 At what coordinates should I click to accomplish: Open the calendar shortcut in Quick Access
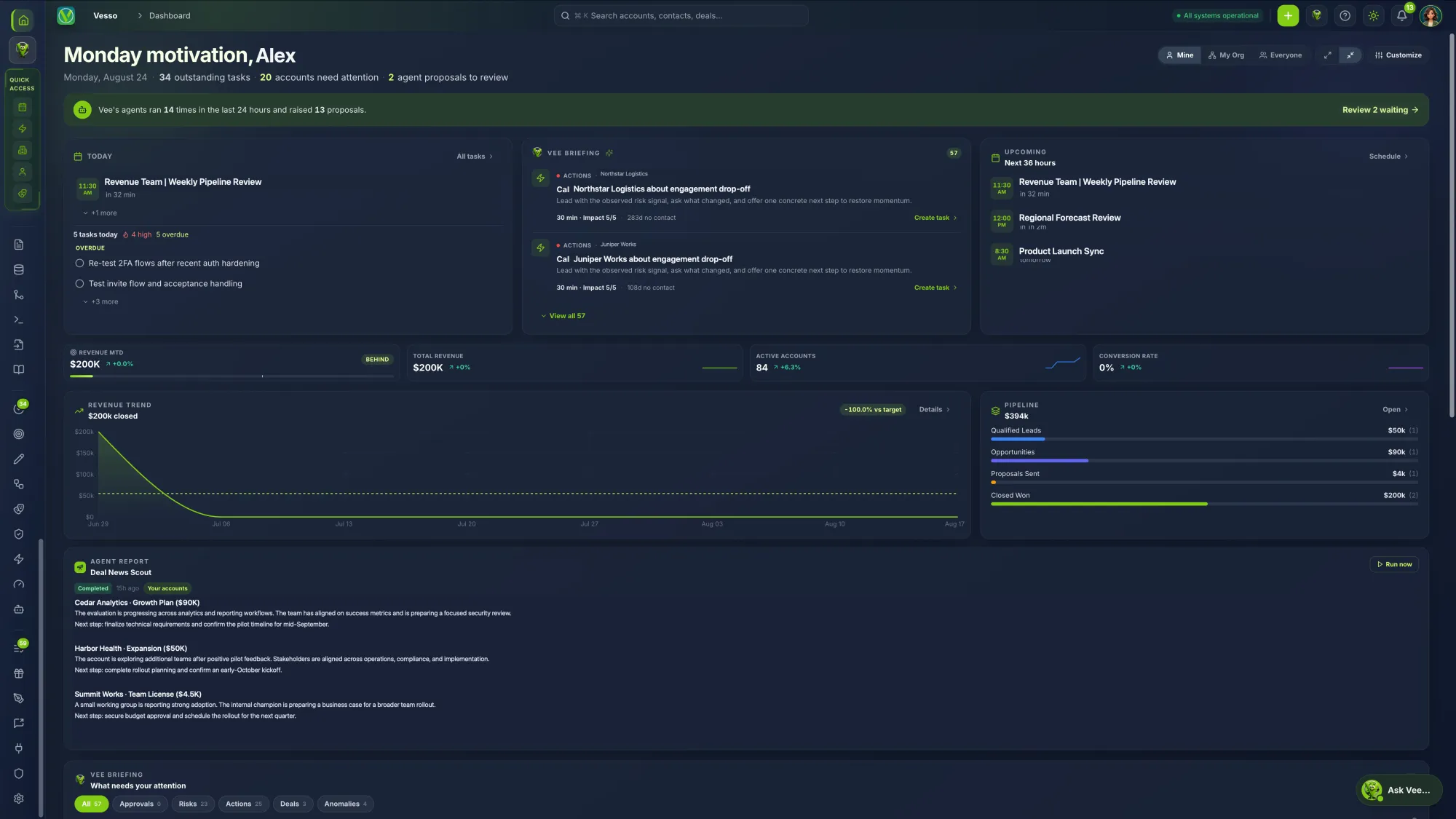pos(23,107)
